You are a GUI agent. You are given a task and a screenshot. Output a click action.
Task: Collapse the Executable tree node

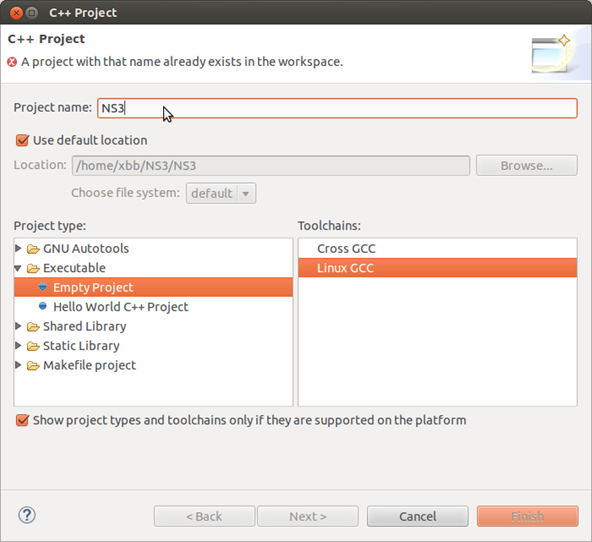[x=18, y=268]
